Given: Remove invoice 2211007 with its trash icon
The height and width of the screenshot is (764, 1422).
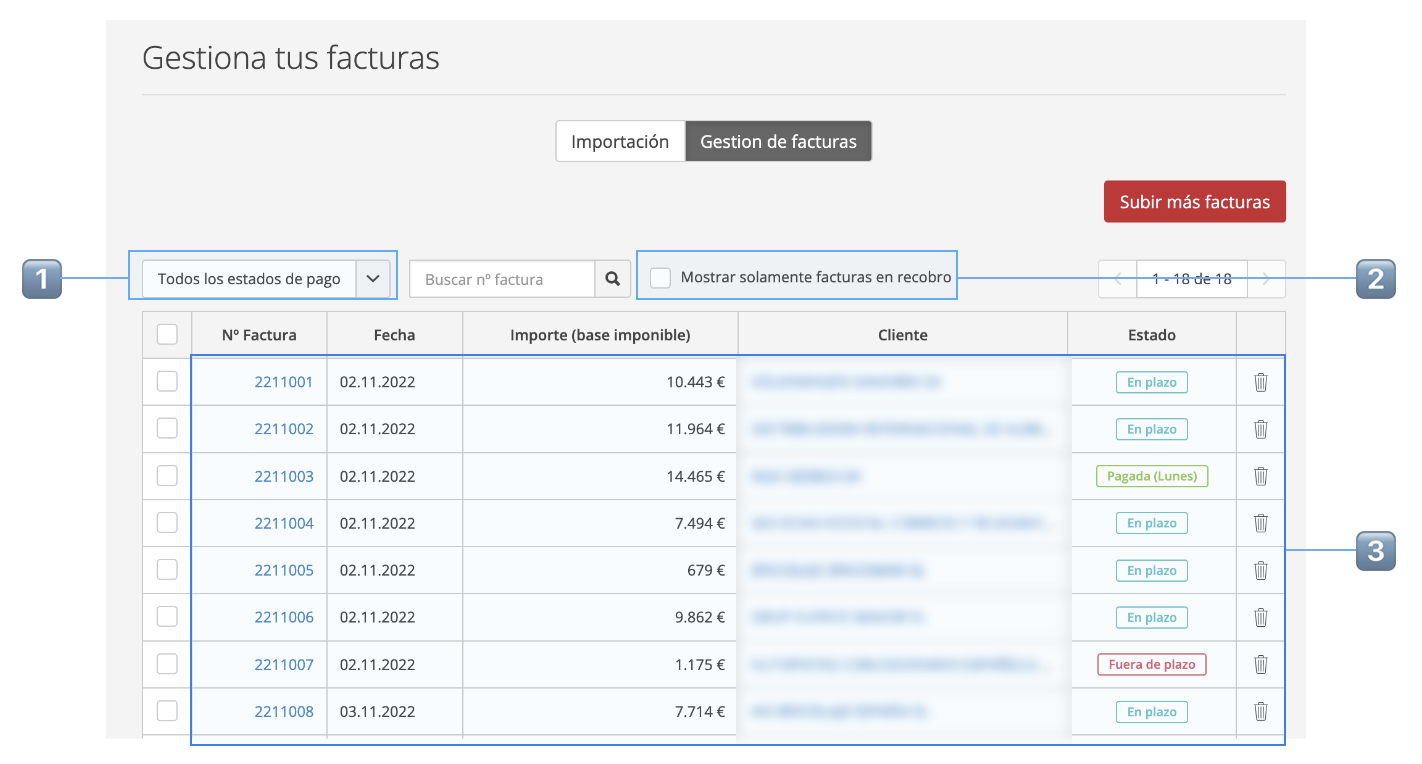Looking at the screenshot, I should coord(1261,664).
